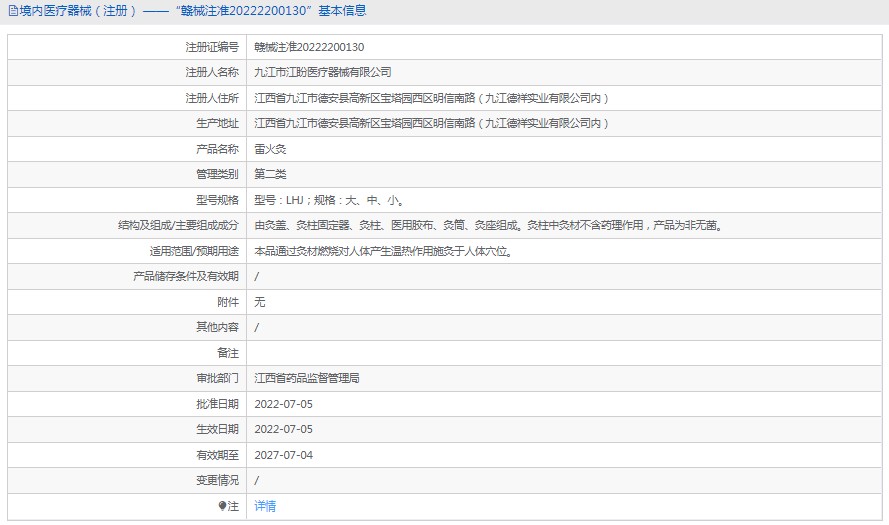The width and height of the screenshot is (889, 525).
Task: Click the 型号规格 label
Action: 218,200
